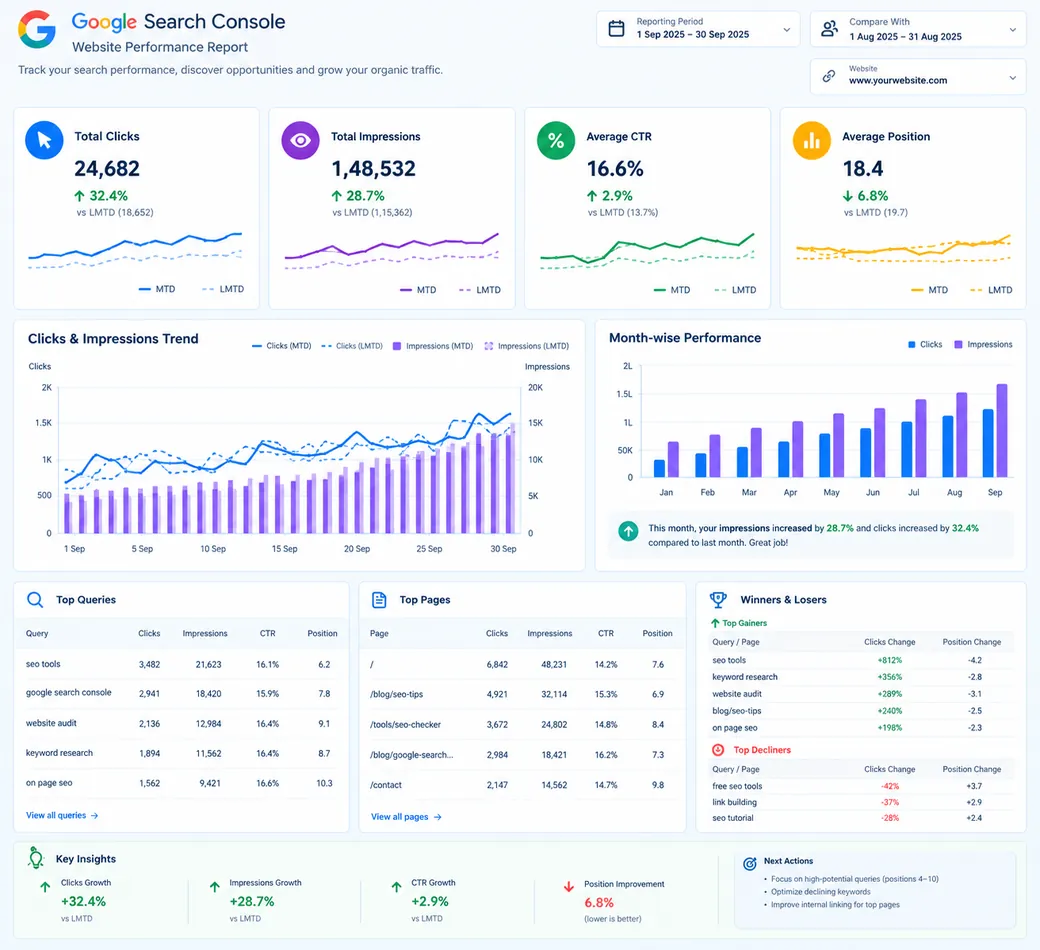Viewport: 1040px width, 950px height.
Task: Click the orange bar chart icon for Average Position
Action: 812,140
